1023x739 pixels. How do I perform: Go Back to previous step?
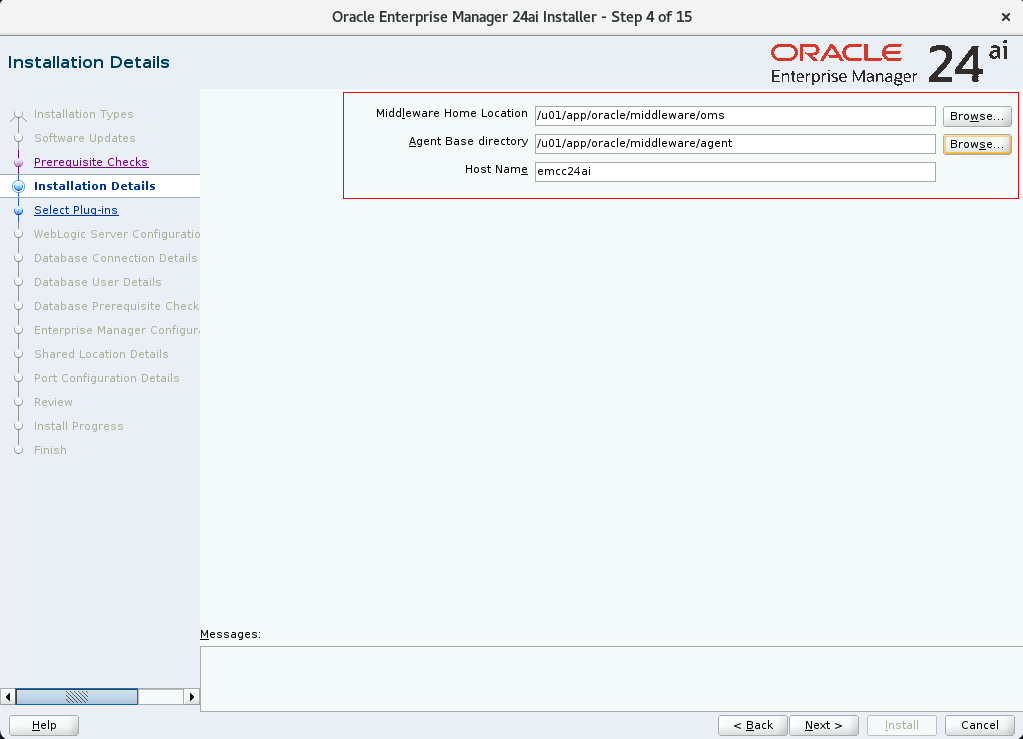(x=753, y=725)
